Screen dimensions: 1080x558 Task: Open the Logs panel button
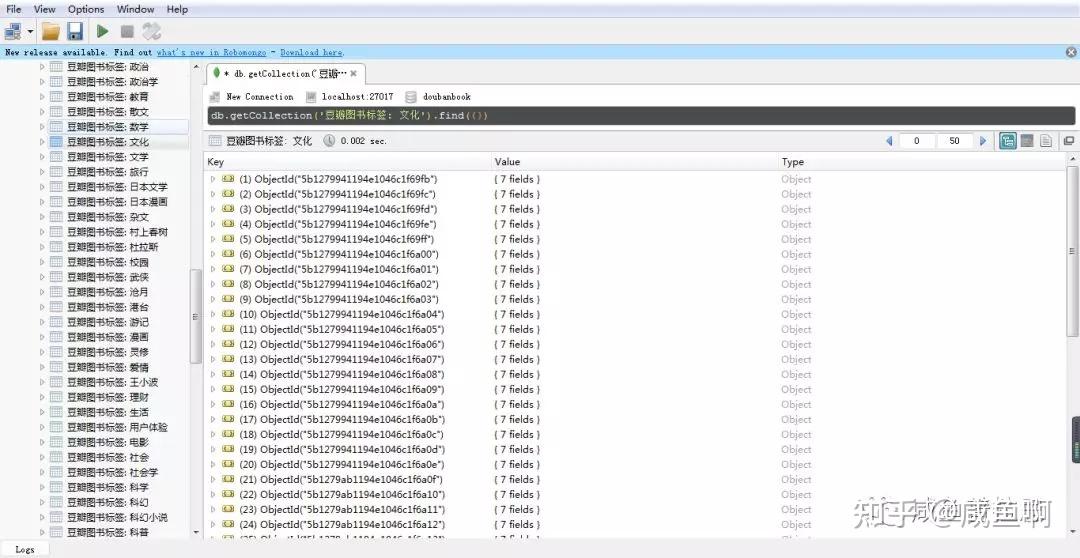pyautogui.click(x=25, y=549)
